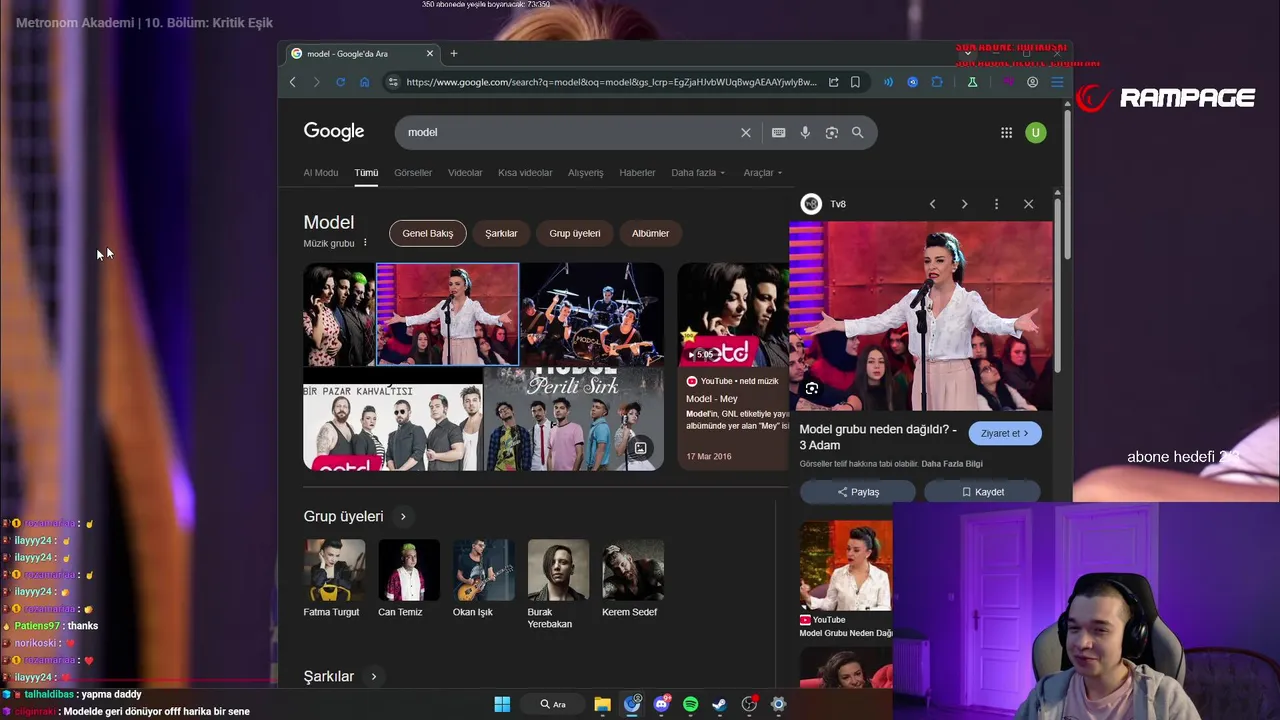Select the Grup üyeleri chip

(575, 233)
